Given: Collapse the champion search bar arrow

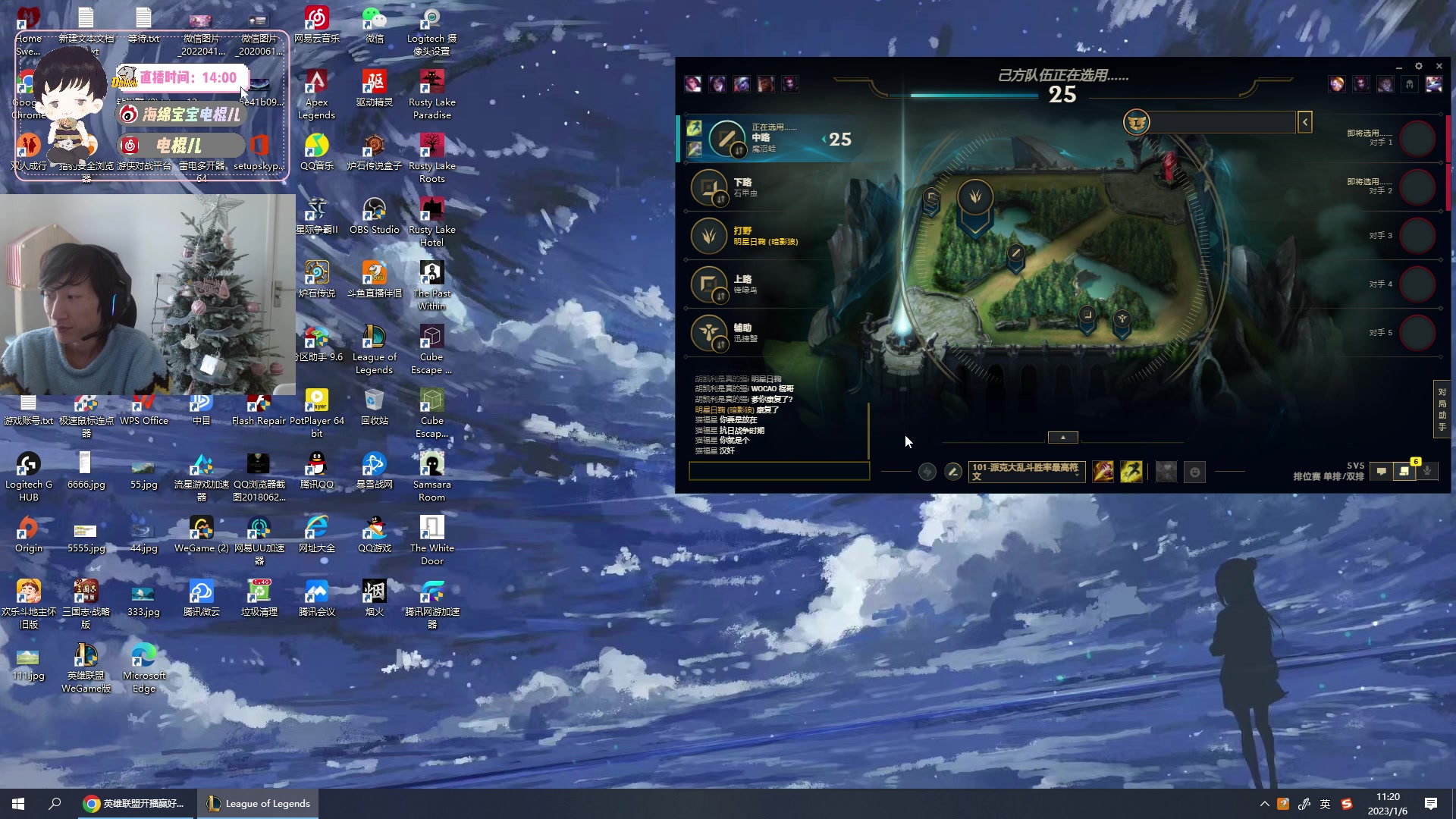Looking at the screenshot, I should (x=1305, y=122).
